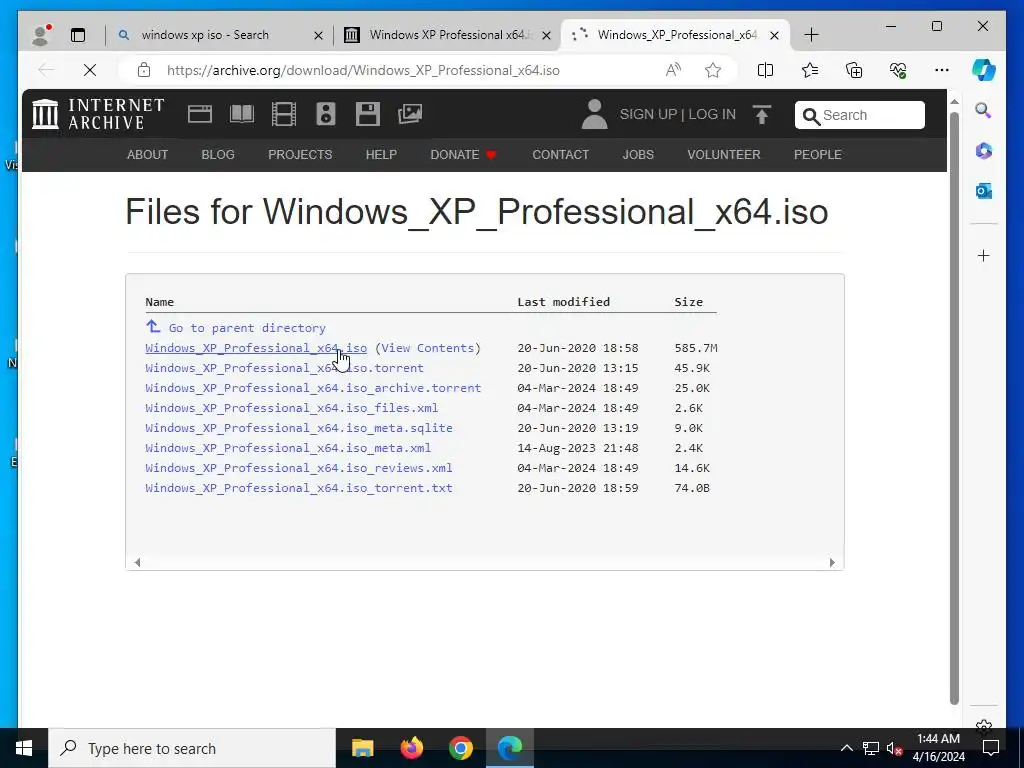Viewport: 1024px width, 768px height.
Task: Open Windows_XP_Professional_x64.iso.torrent link
Action: [x=284, y=368]
